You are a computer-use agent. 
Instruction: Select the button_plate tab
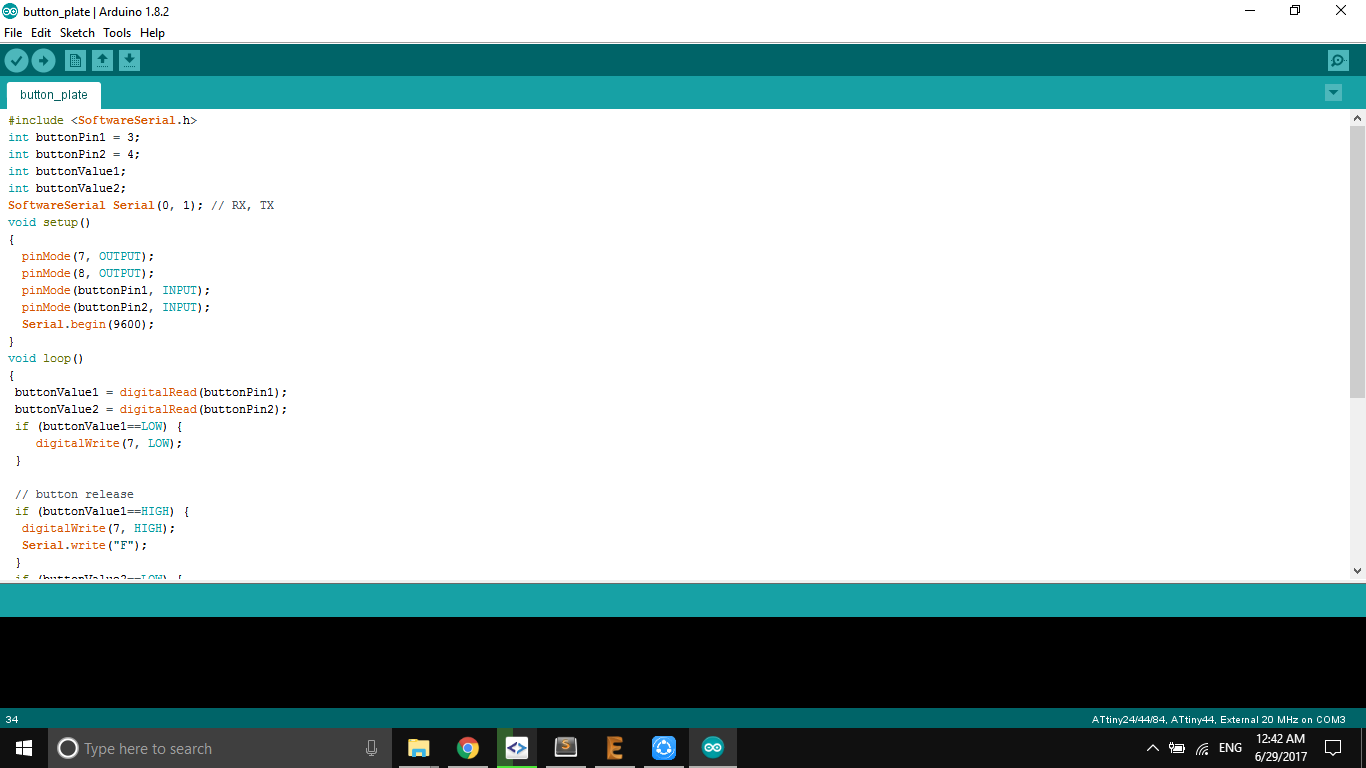coord(54,95)
